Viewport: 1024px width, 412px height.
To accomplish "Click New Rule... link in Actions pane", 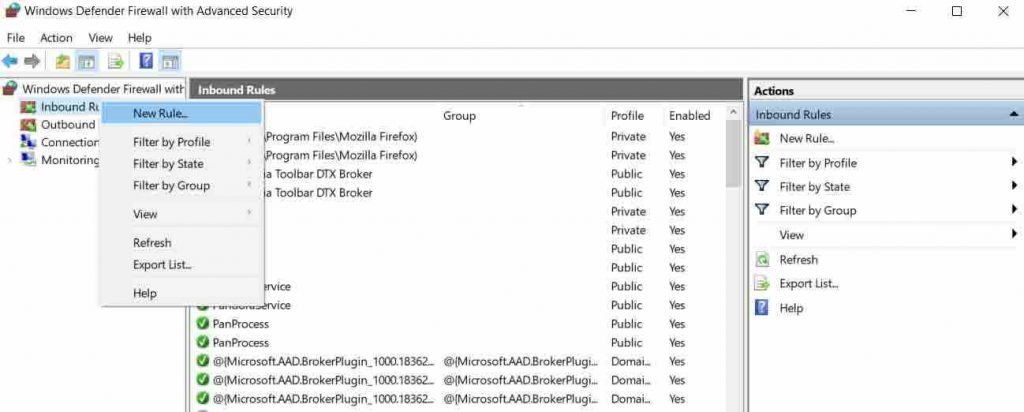I will pyautogui.click(x=807, y=138).
